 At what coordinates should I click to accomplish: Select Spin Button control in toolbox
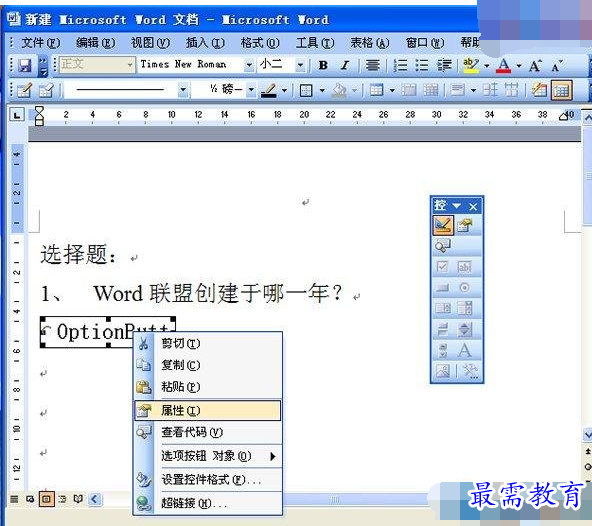click(465, 329)
